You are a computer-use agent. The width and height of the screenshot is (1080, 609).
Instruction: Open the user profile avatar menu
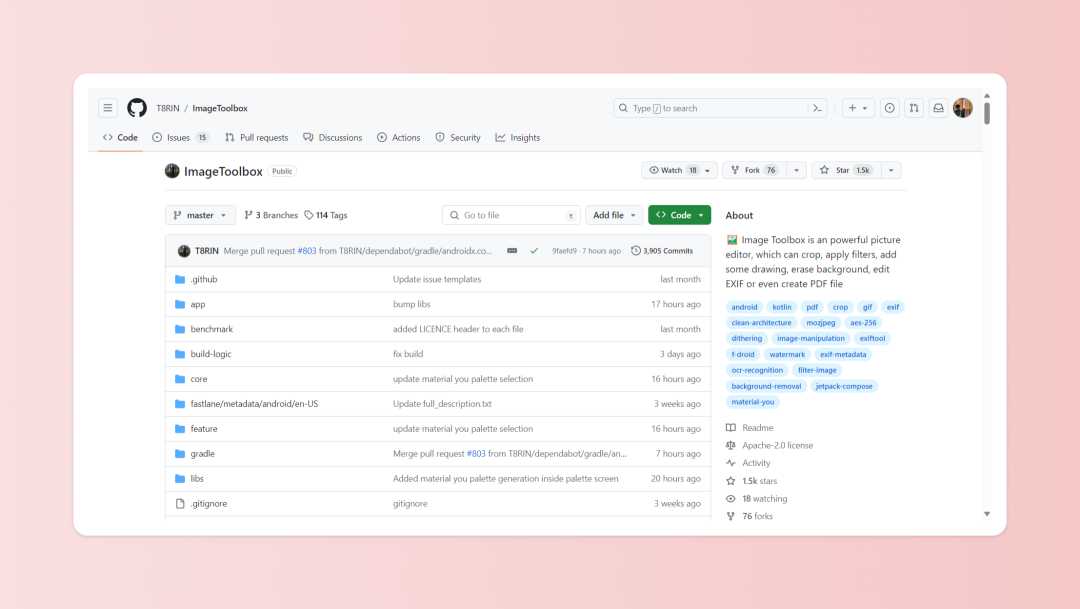pyautogui.click(x=963, y=108)
